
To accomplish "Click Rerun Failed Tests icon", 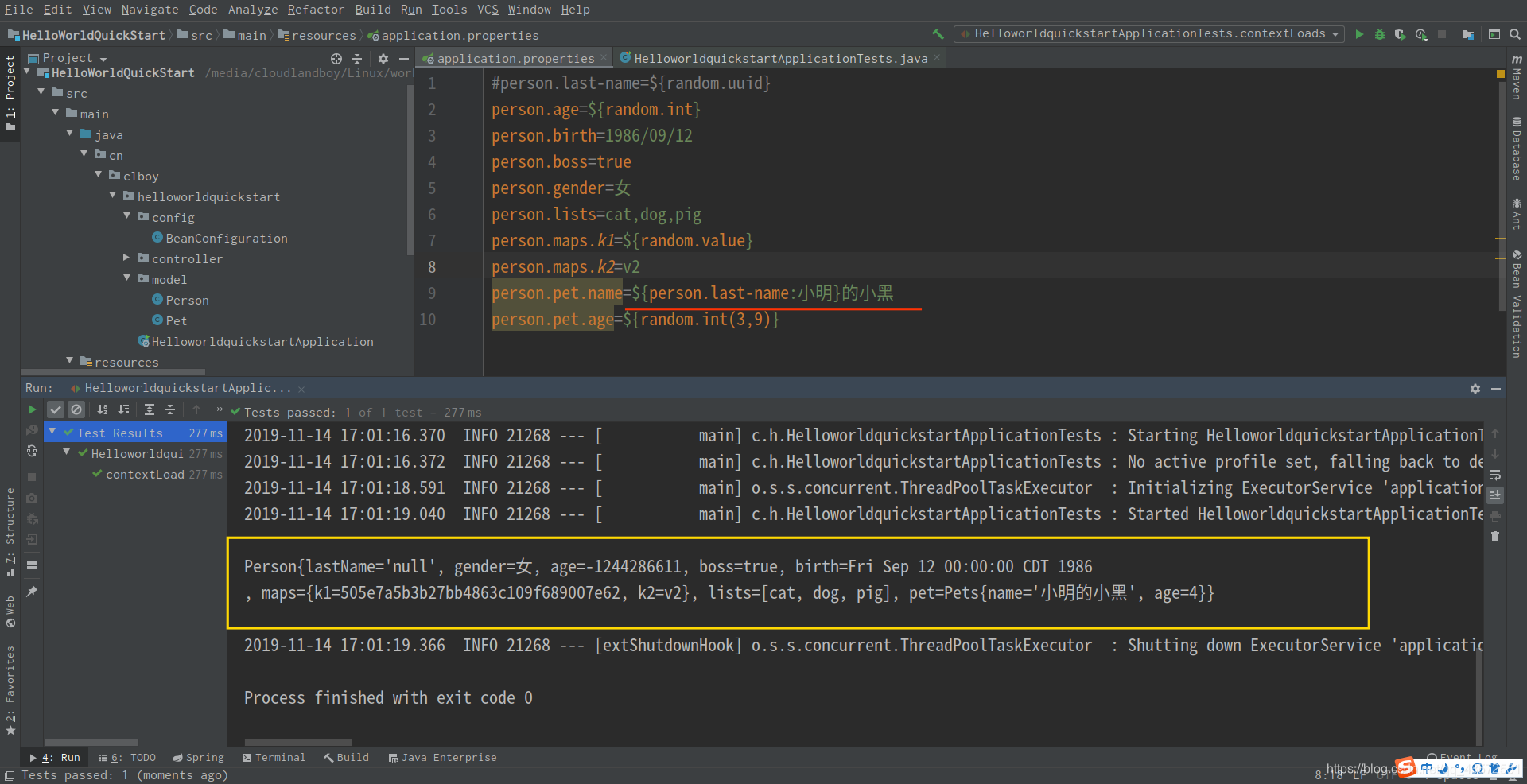I will [x=32, y=430].
